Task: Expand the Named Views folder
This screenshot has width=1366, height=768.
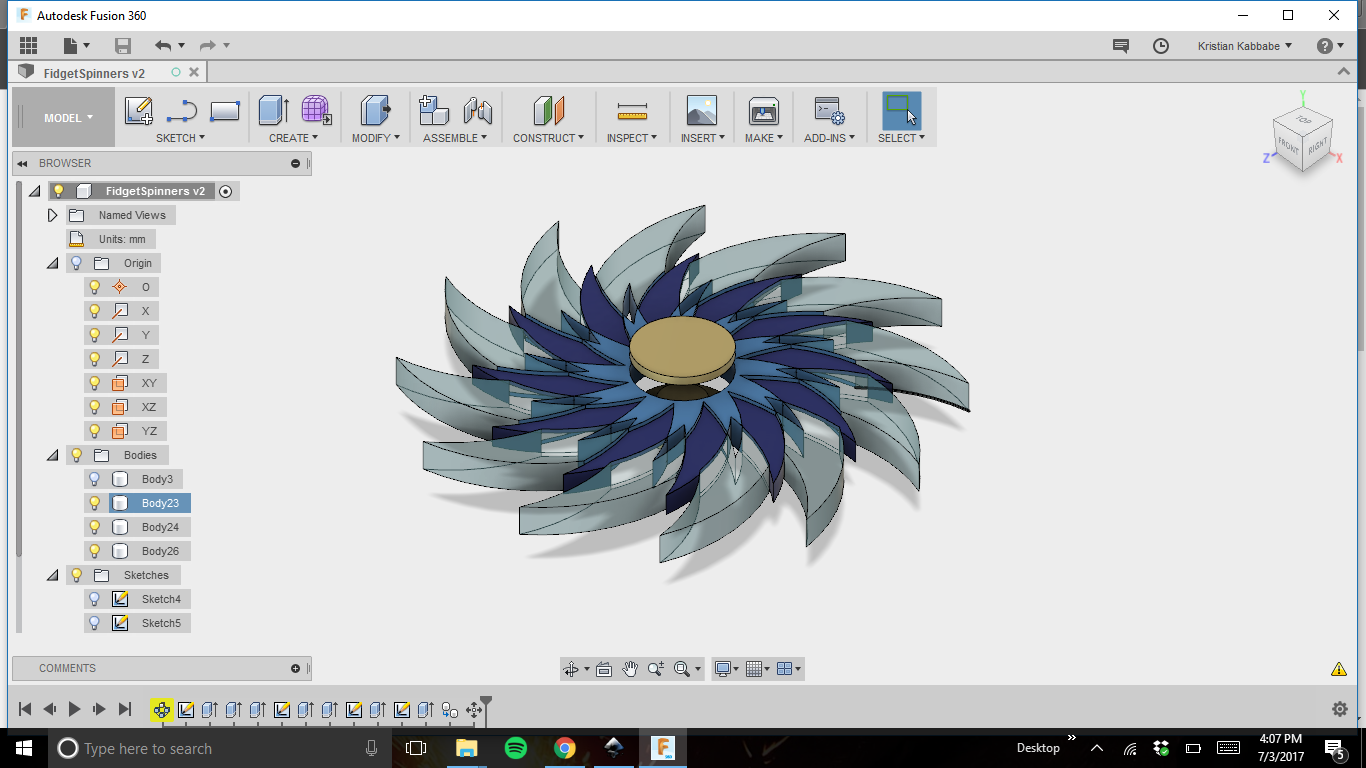Action: (53, 215)
